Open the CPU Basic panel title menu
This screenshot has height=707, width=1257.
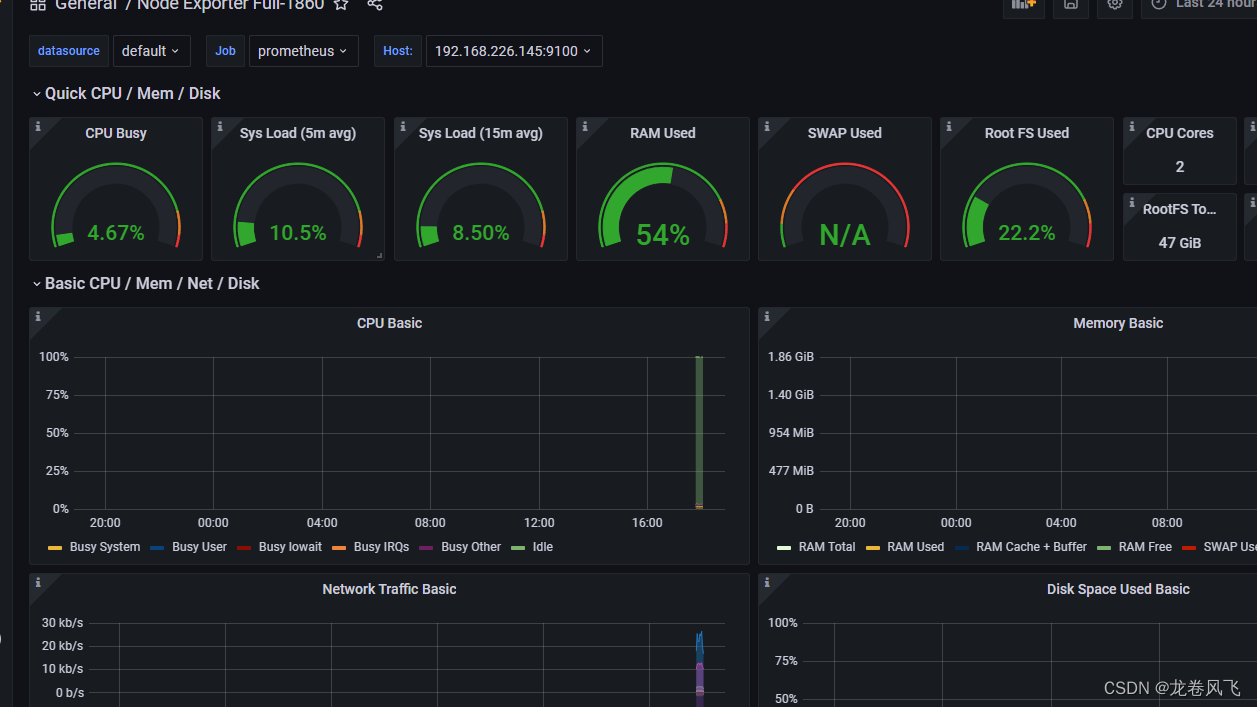click(x=389, y=323)
